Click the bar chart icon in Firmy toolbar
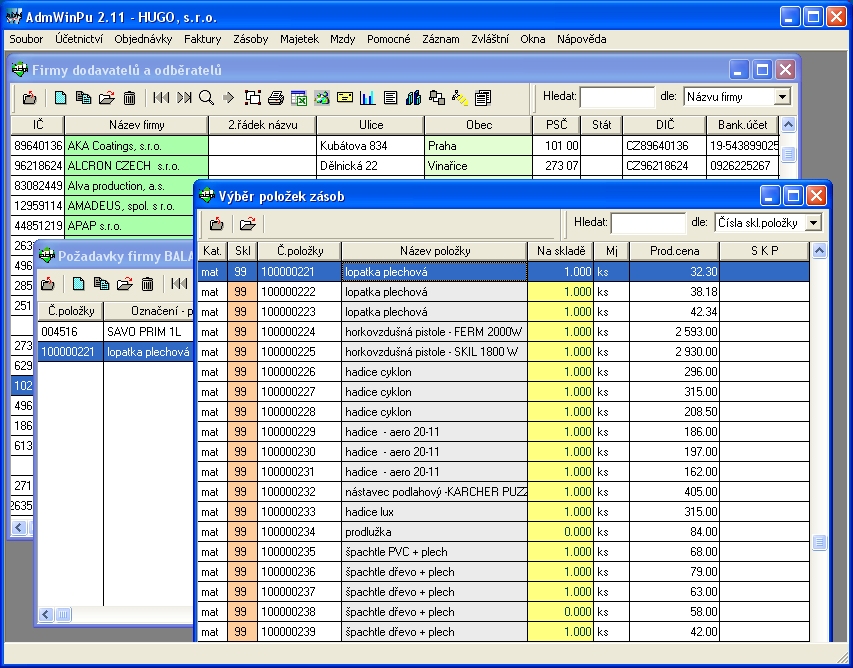Image resolution: width=853 pixels, height=668 pixels. tap(367, 97)
